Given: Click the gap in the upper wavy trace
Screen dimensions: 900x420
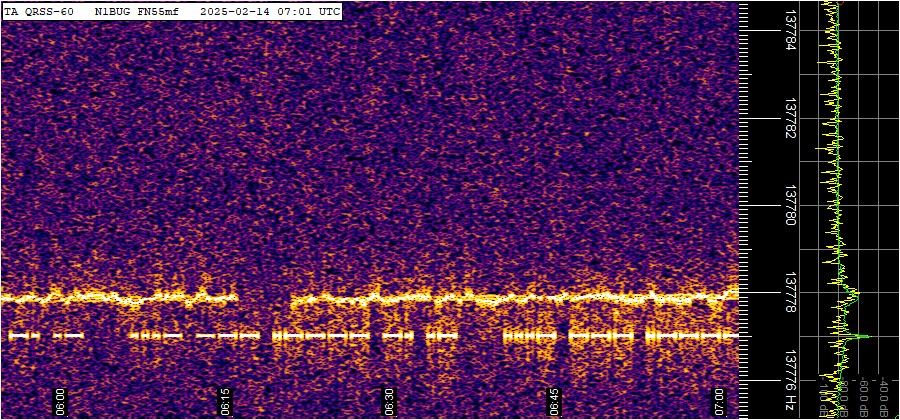Looking at the screenshot, I should pos(264,297).
